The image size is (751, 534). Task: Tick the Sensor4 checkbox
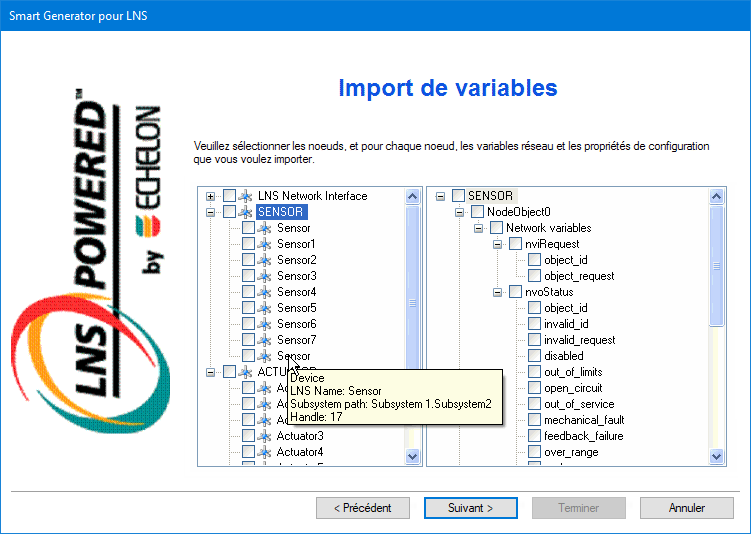click(x=248, y=291)
